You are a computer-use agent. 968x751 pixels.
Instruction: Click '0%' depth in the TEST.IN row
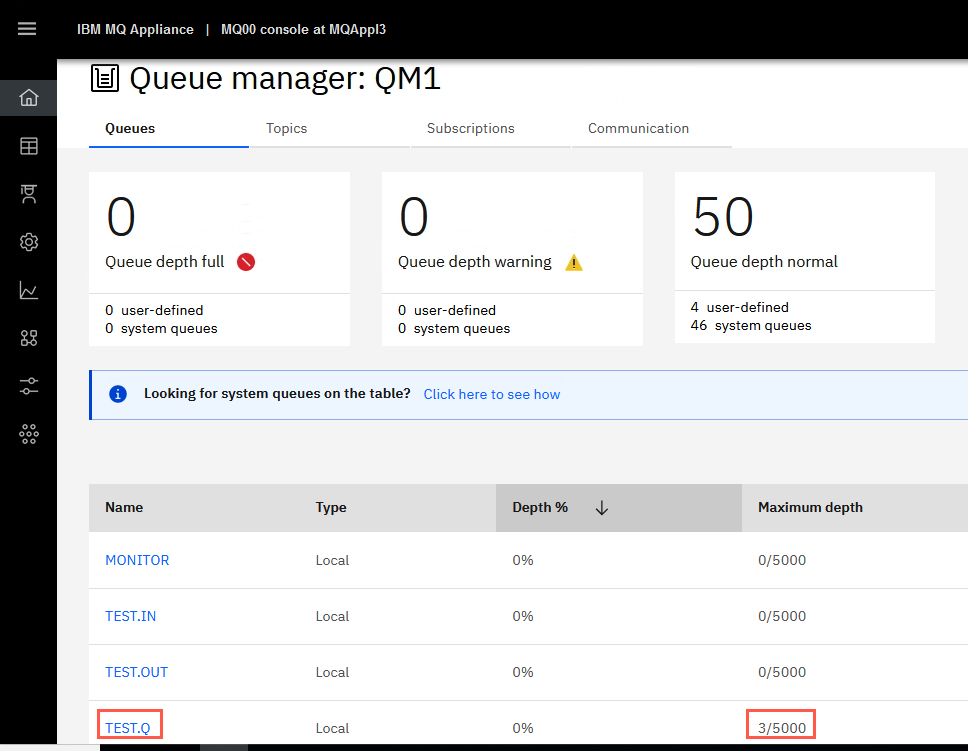point(523,616)
